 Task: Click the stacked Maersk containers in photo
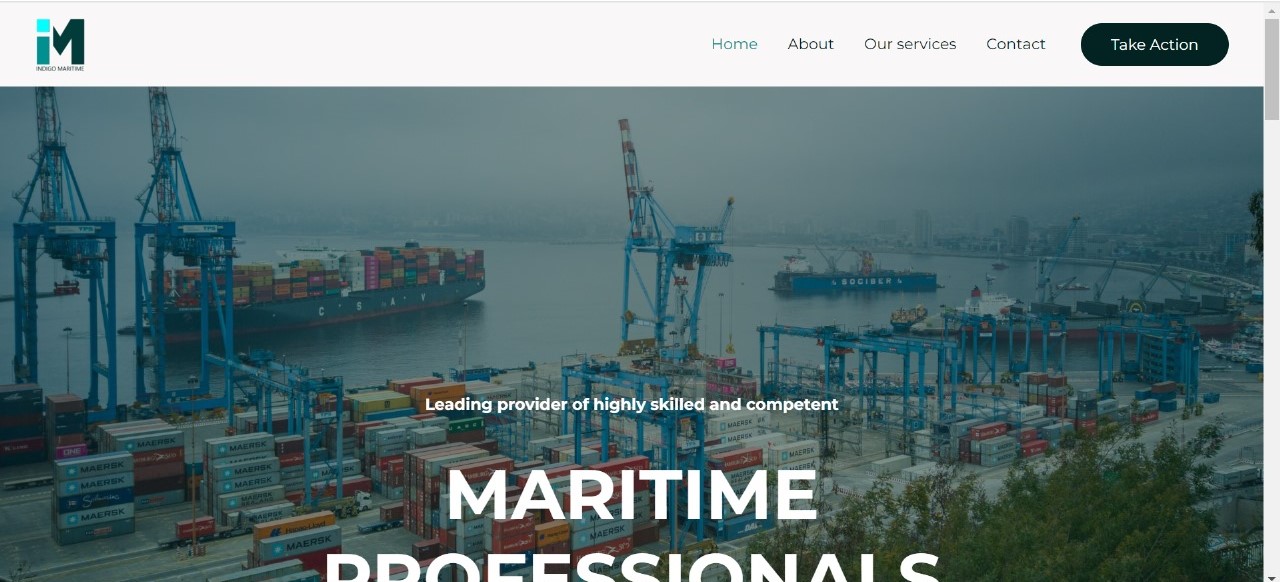pos(95,495)
